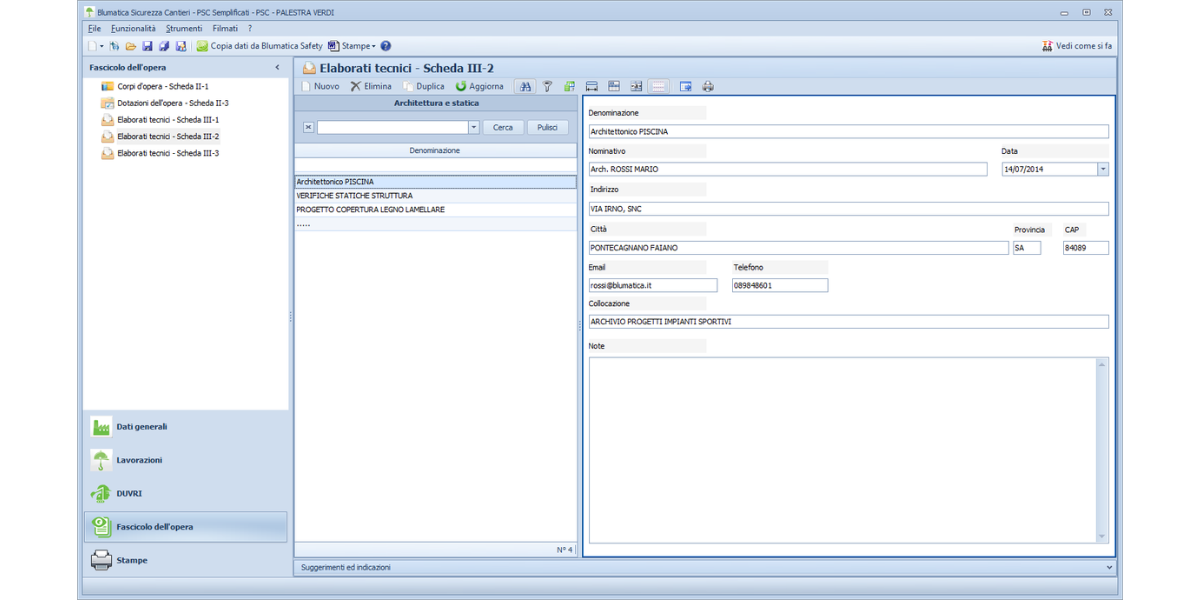Click the Cerca button
This screenshot has height=600, width=1200.
pyautogui.click(x=503, y=128)
